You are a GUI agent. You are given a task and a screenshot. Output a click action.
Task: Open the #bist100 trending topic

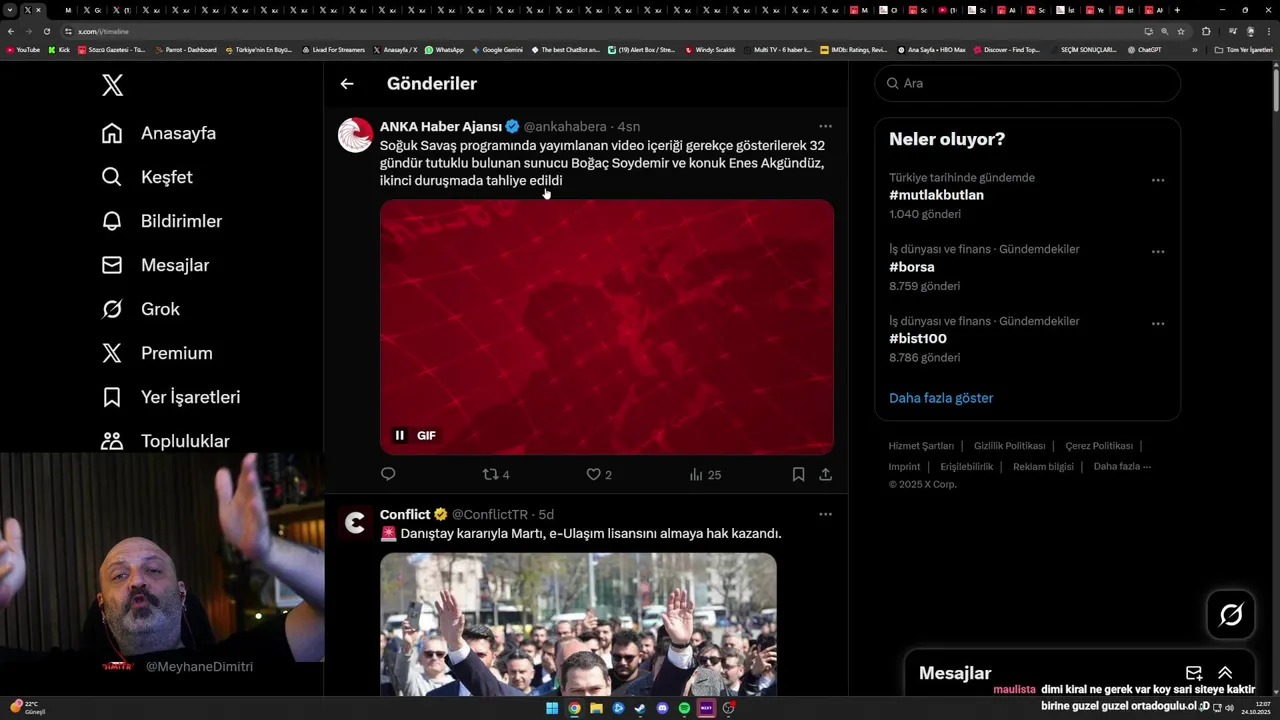pyautogui.click(x=918, y=339)
